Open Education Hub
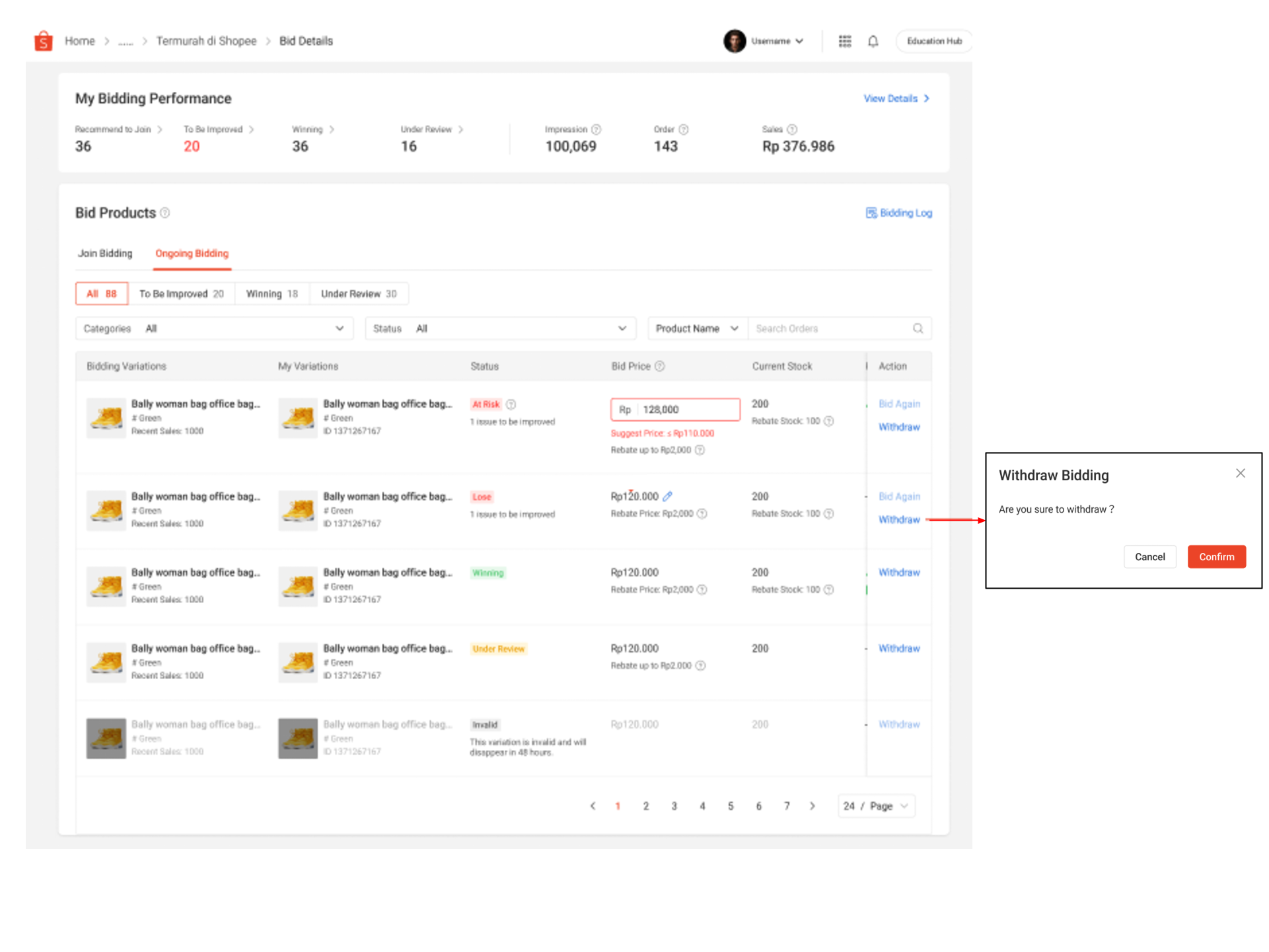The height and width of the screenshot is (952, 1269). [933, 40]
